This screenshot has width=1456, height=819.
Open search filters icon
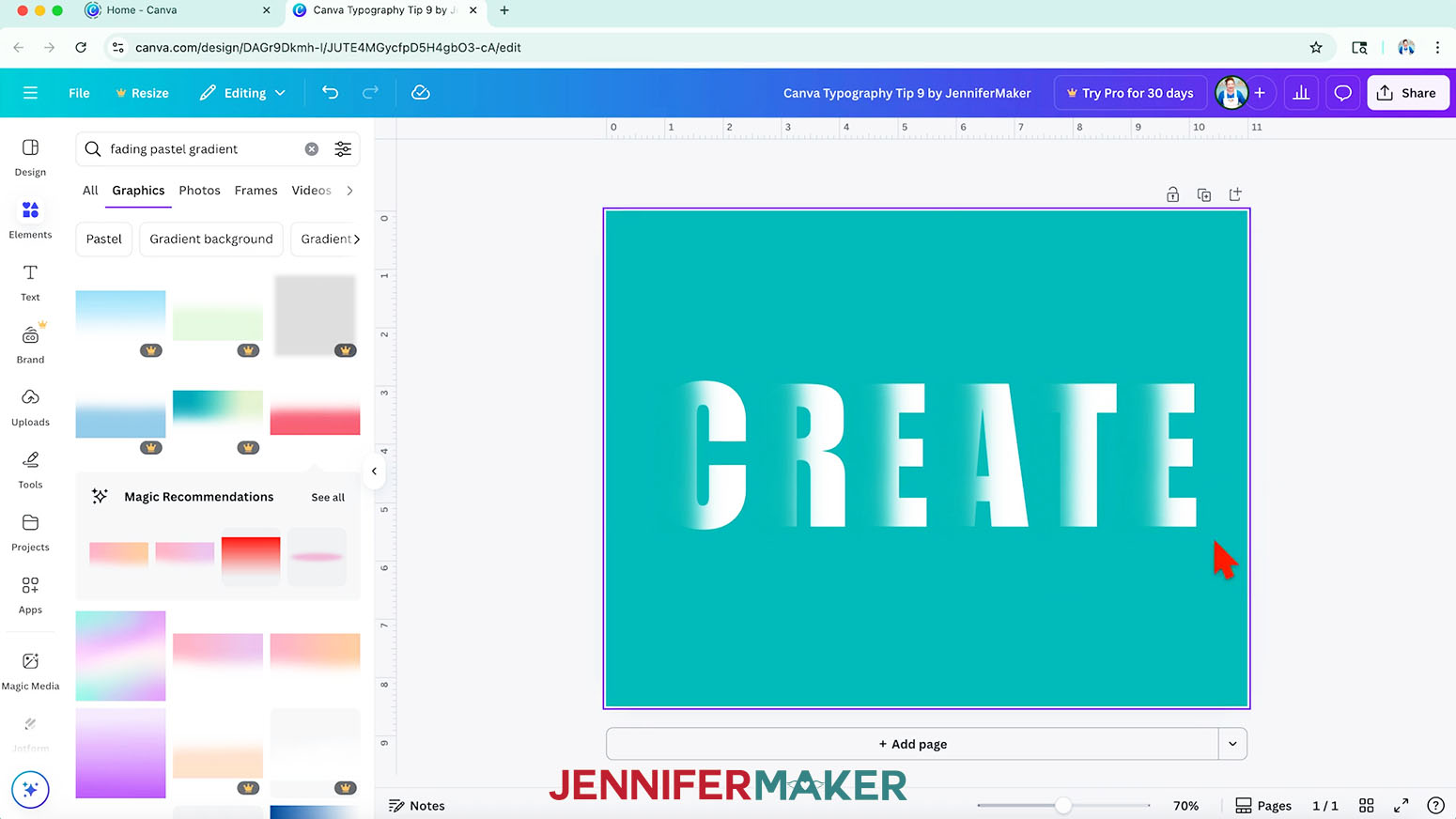click(343, 149)
